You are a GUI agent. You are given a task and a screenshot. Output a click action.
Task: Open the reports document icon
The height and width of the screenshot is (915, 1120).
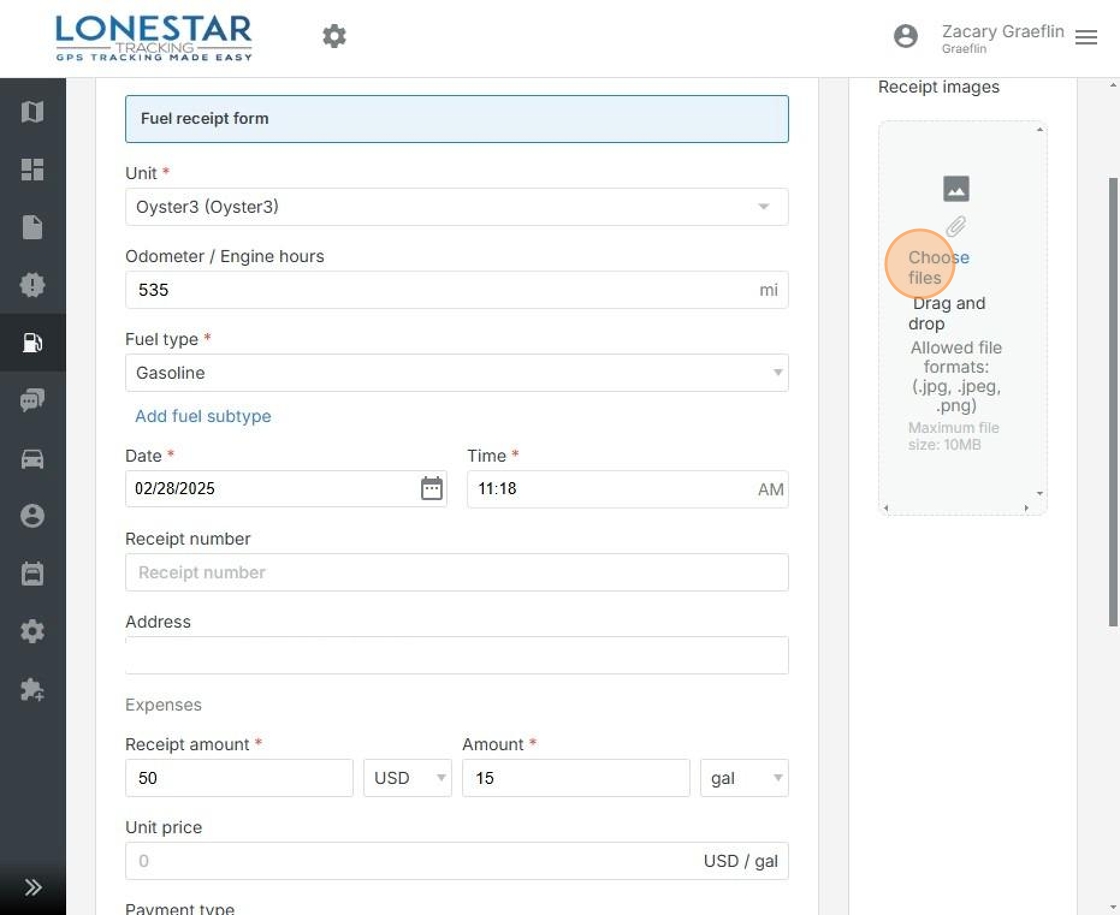tap(32, 227)
